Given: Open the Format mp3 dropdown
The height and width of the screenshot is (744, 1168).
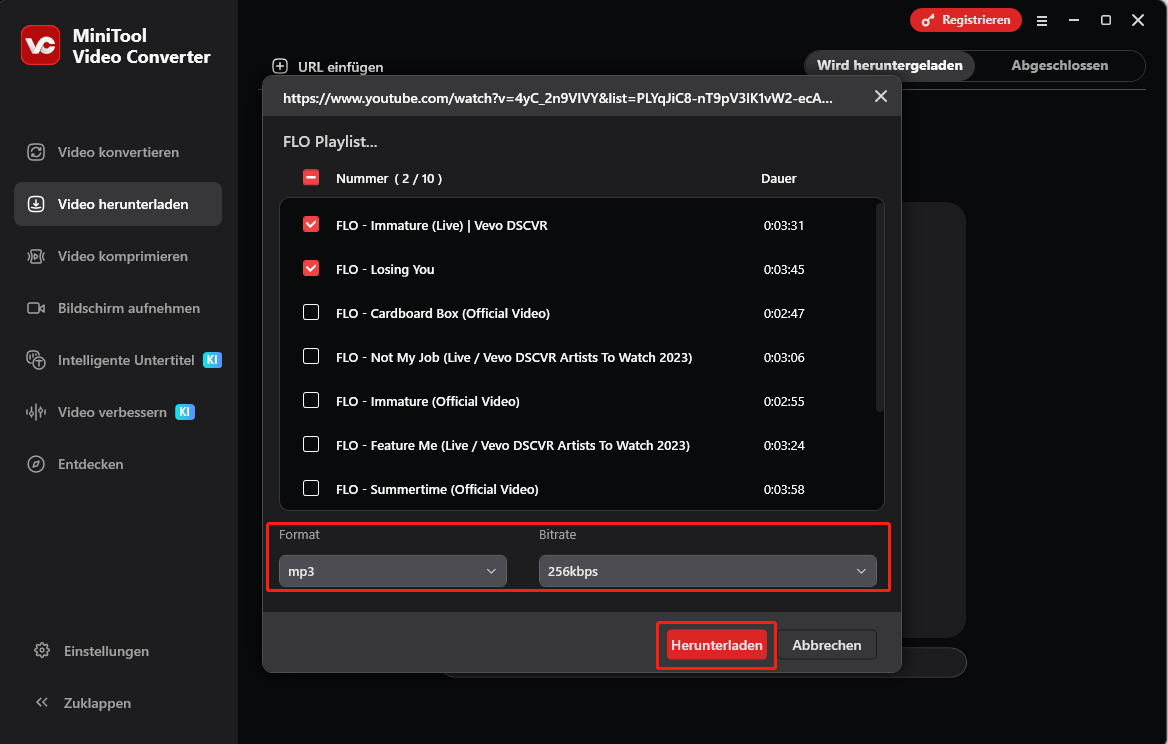Looking at the screenshot, I should pyautogui.click(x=393, y=571).
